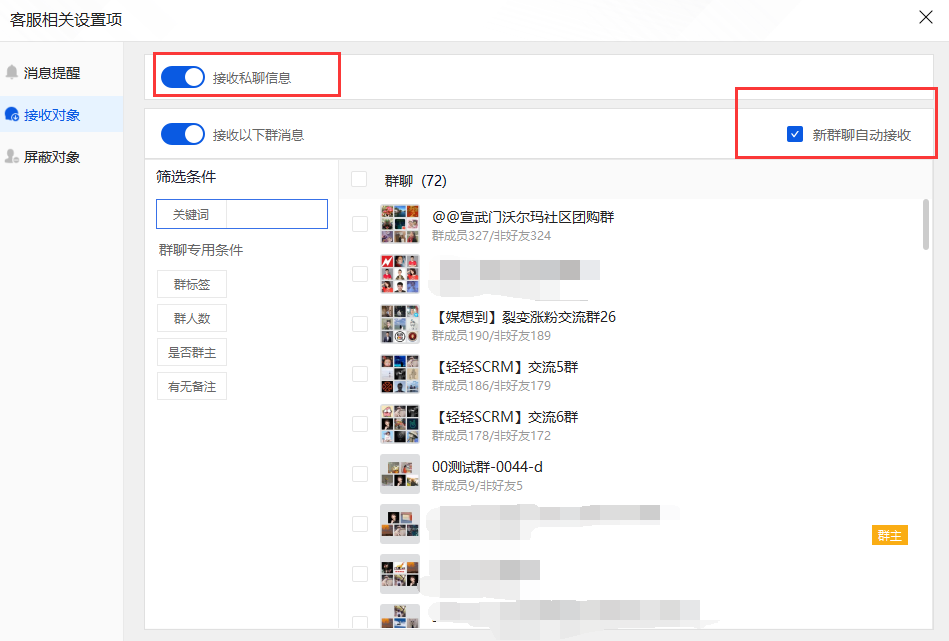Check the select-all 群聊 (72) checkbox
Viewport: 949px width, 641px height.
pos(359,180)
